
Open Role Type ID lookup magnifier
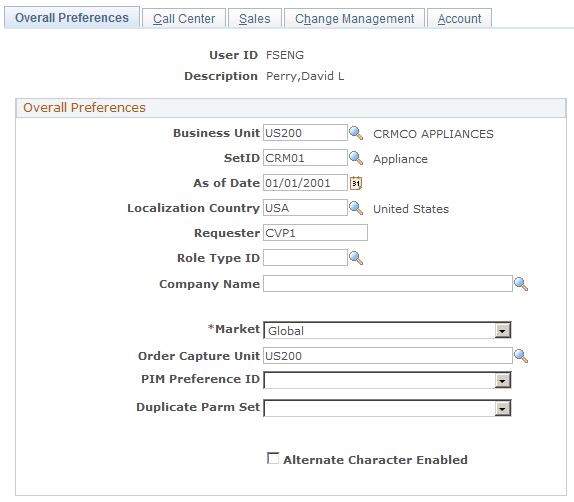pyautogui.click(x=356, y=258)
